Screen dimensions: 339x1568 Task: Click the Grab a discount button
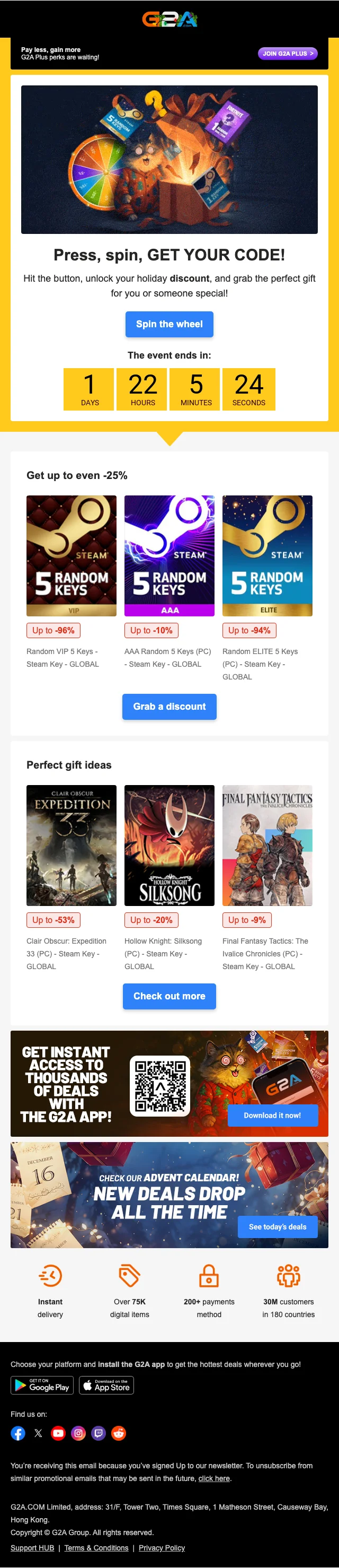coord(169,706)
